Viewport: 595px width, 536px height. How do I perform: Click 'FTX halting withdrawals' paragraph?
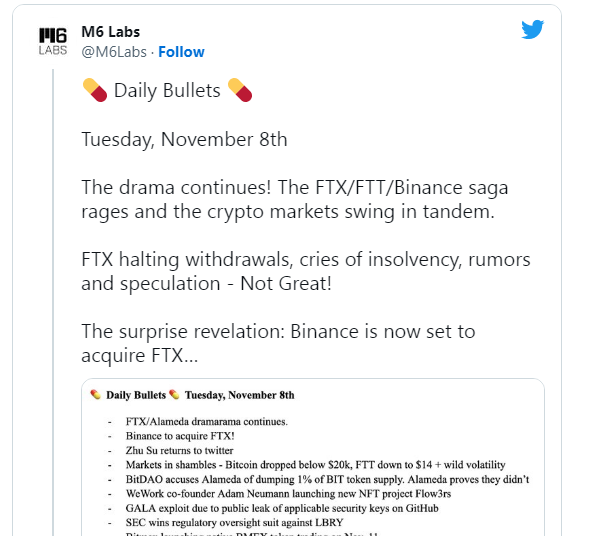click(x=305, y=272)
